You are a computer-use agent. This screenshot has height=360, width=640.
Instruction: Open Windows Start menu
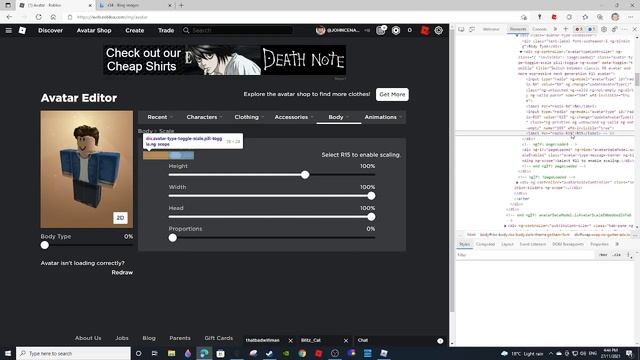8,353
